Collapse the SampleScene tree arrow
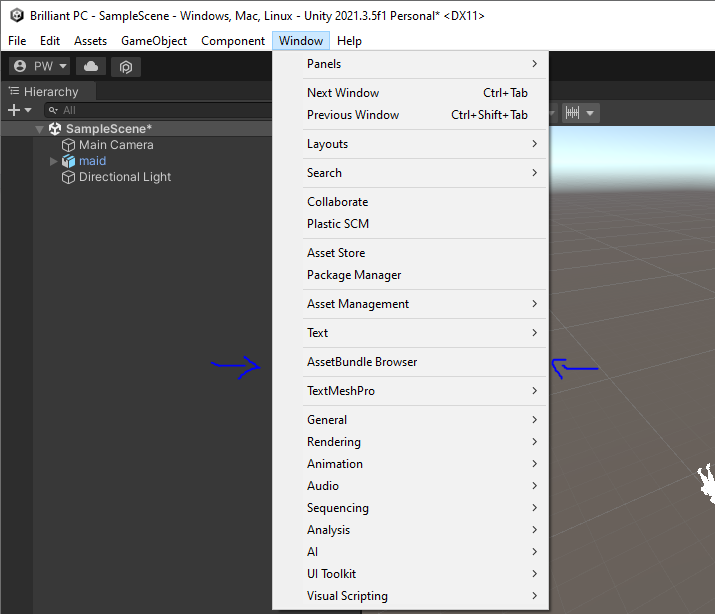 (40, 129)
